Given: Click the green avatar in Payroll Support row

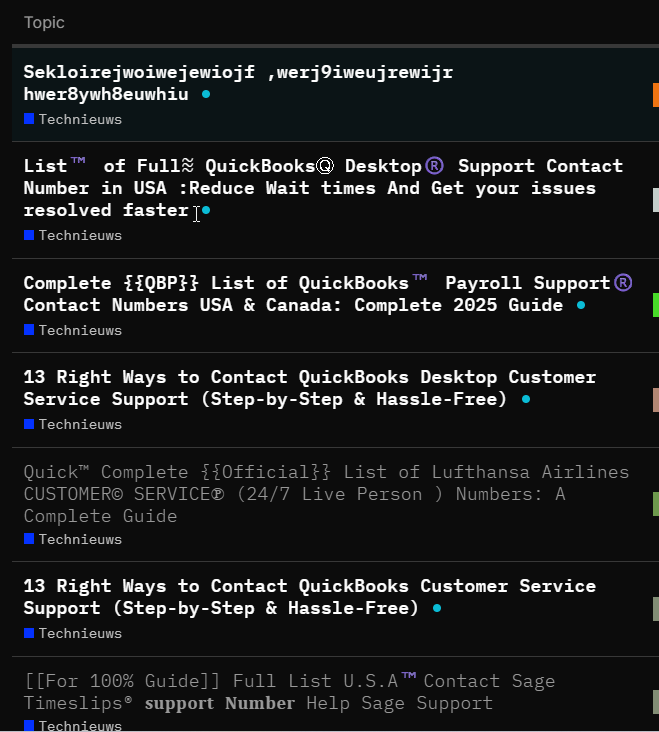Looking at the screenshot, I should coord(655,305).
